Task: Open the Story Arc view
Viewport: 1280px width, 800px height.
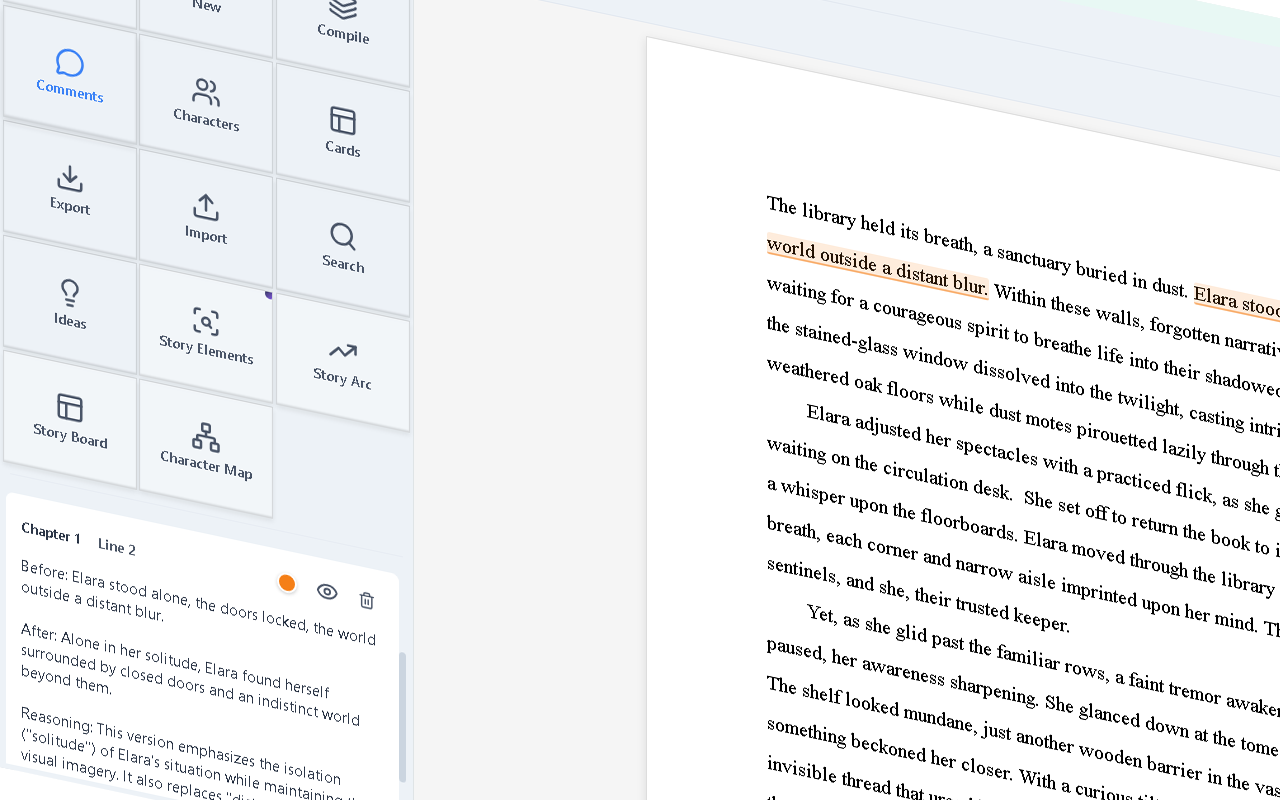Action: click(343, 362)
